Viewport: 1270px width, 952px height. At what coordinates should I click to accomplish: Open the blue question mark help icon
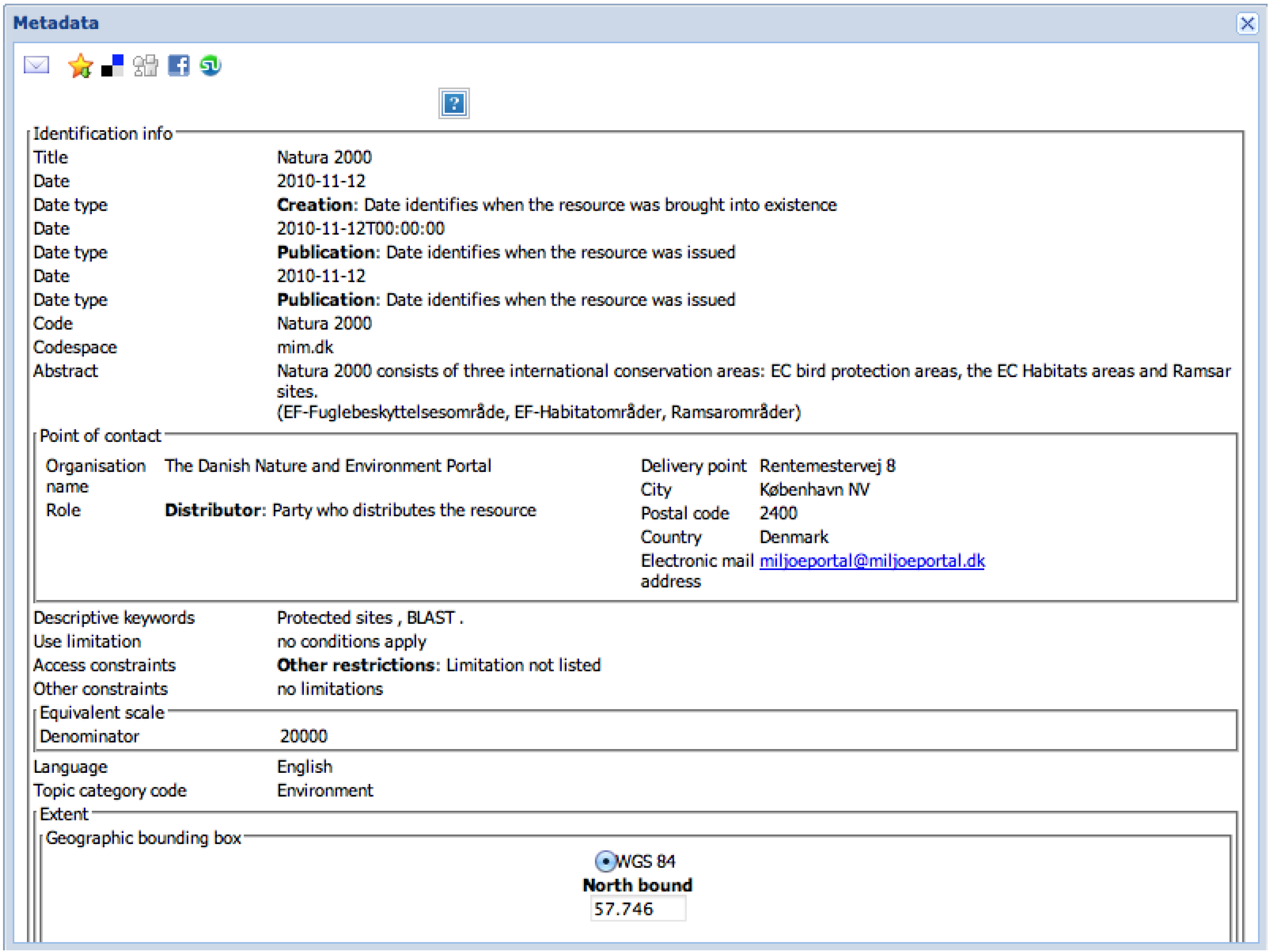[x=454, y=103]
